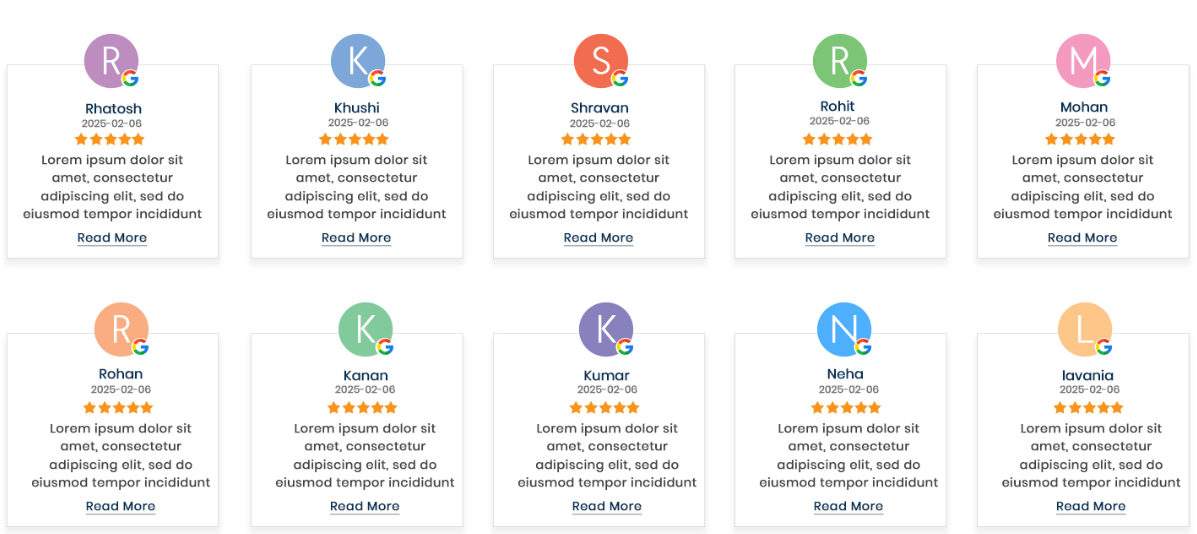This screenshot has height=534, width=1197.
Task: Click Rhatosh's purple R avatar
Action: click(x=111, y=59)
